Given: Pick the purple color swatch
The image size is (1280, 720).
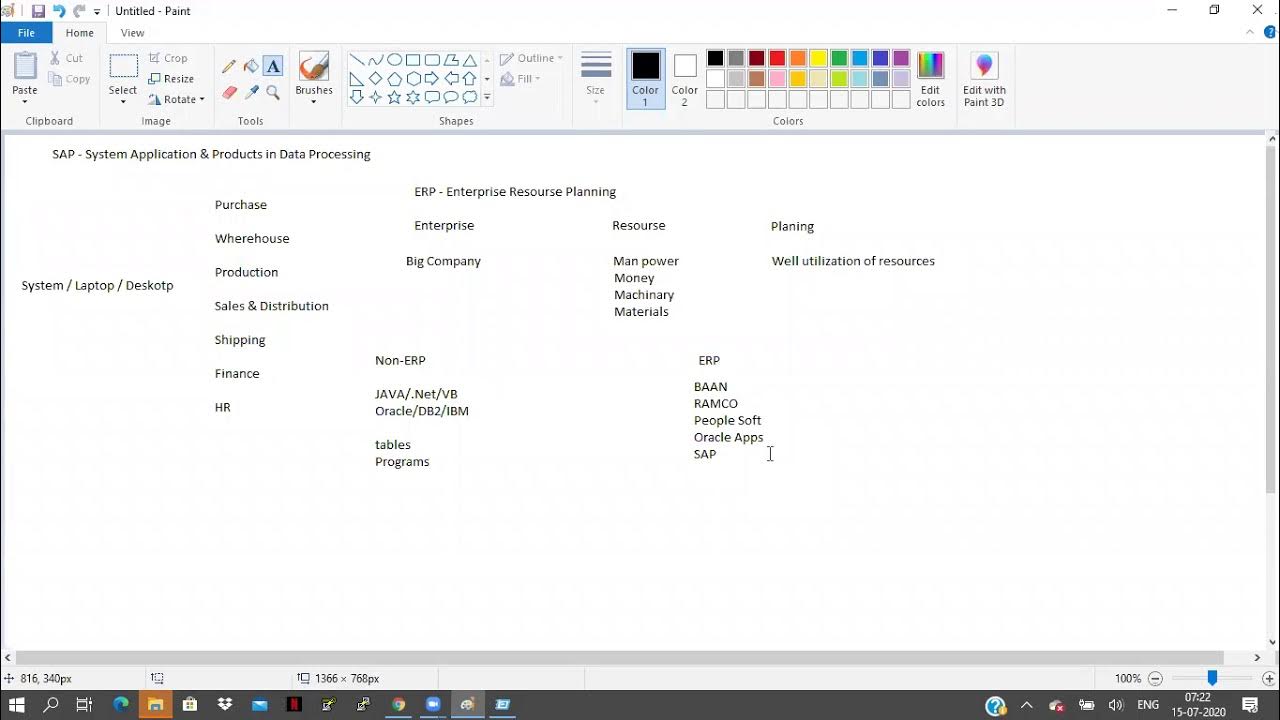Looking at the screenshot, I should click(901, 59).
